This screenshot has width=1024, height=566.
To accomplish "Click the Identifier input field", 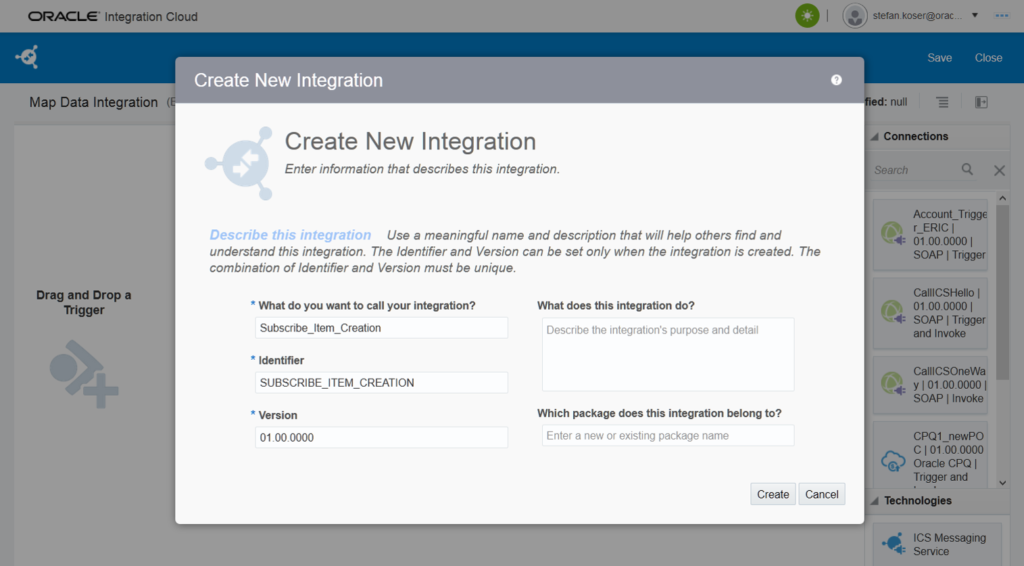I will (x=381, y=383).
